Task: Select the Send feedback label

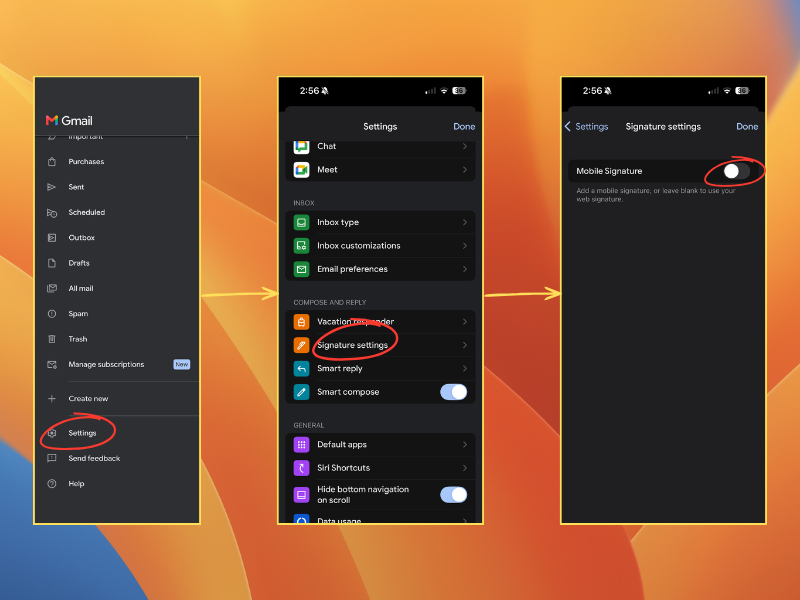Action: coord(94,458)
